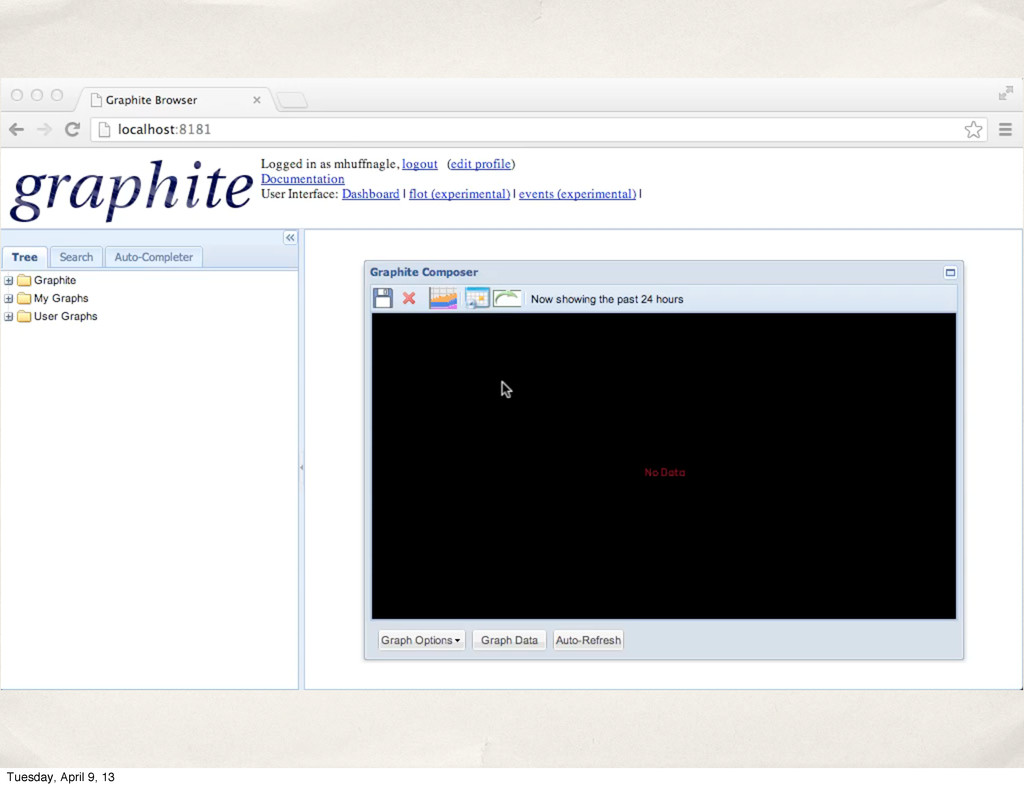Open the calendar date range icon
The image size is (1024, 788).
[x=477, y=298]
